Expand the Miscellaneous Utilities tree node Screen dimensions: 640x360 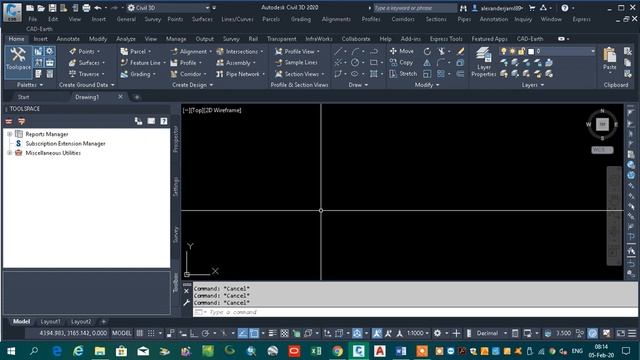click(10, 153)
